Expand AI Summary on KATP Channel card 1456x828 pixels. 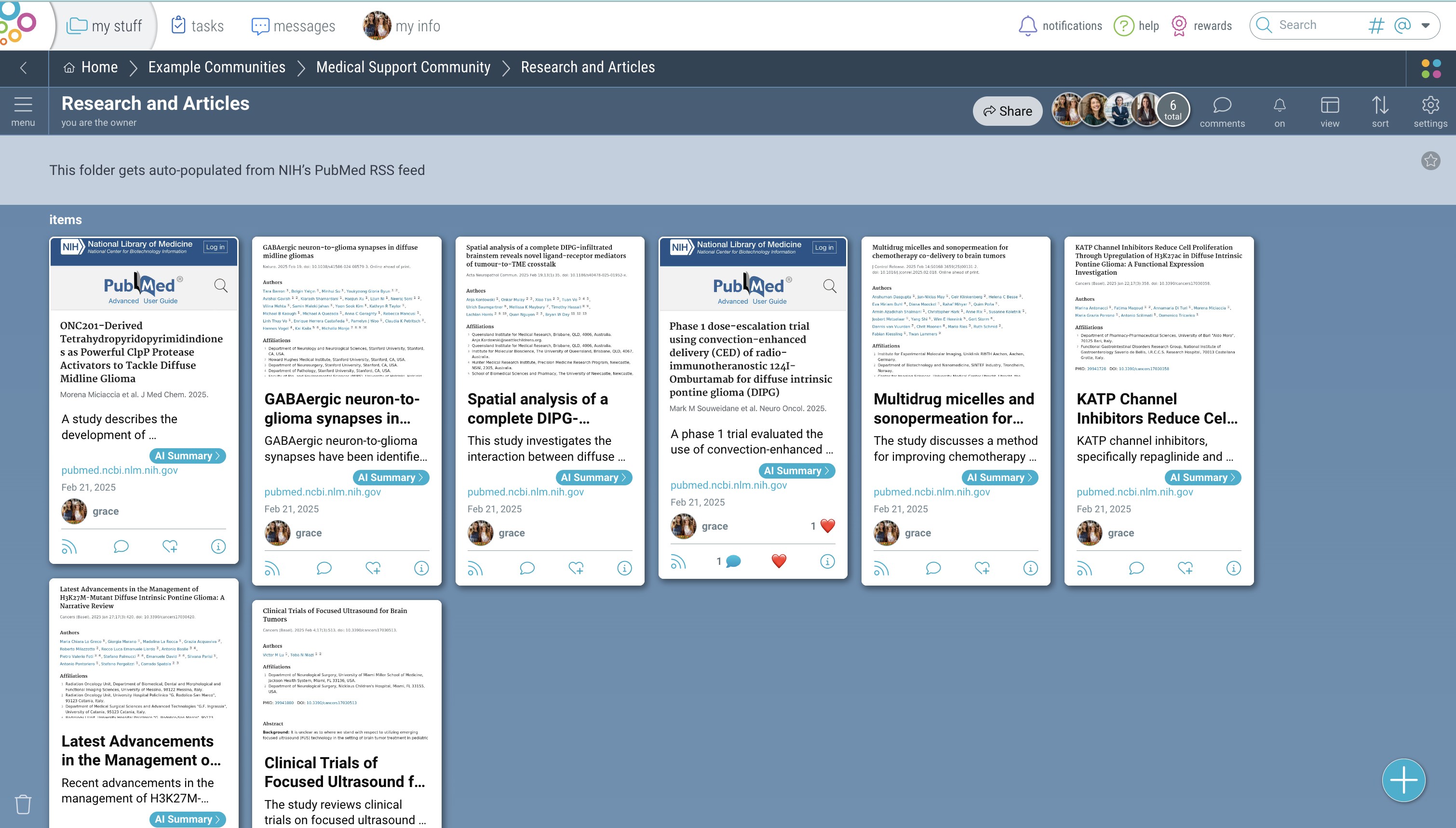1202,478
